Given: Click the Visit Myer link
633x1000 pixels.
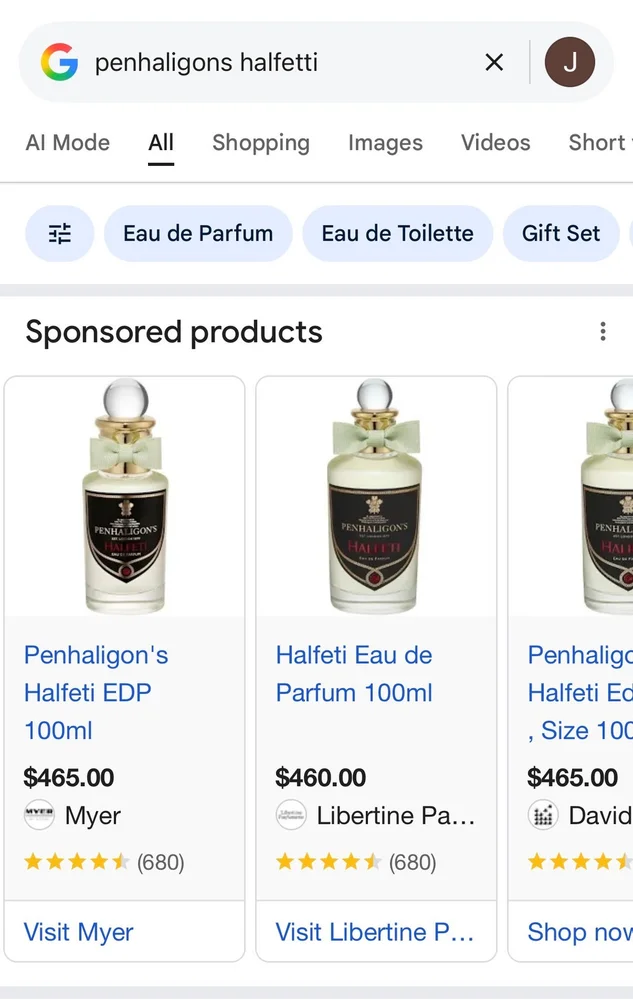Looking at the screenshot, I should 79,932.
